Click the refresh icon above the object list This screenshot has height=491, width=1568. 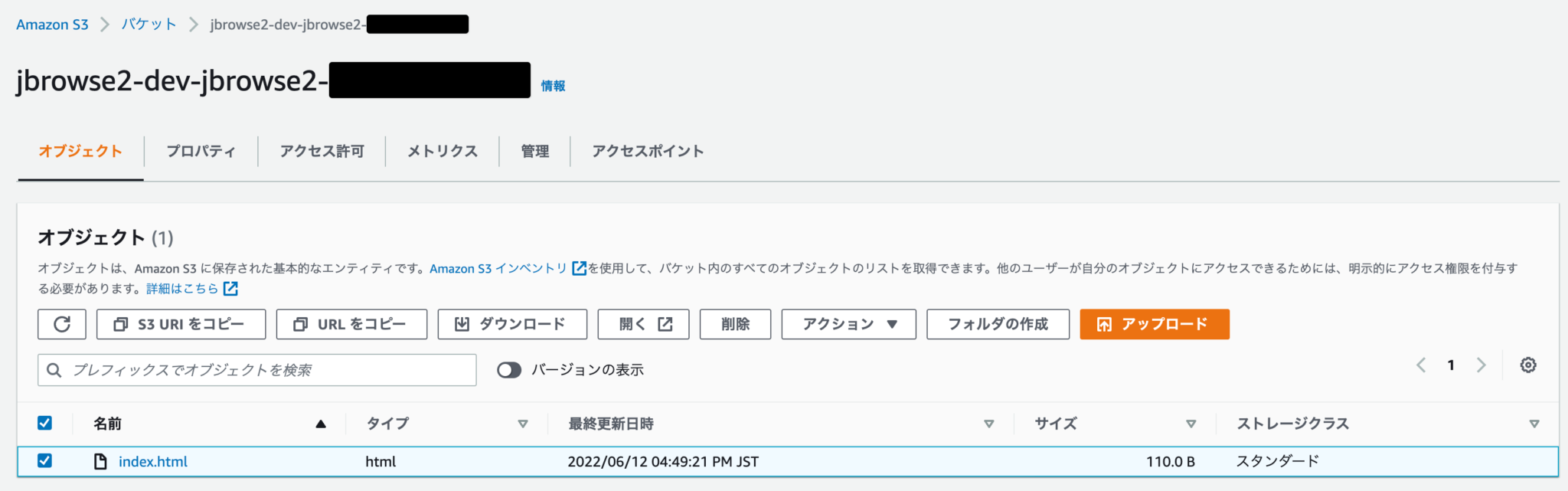(x=61, y=324)
